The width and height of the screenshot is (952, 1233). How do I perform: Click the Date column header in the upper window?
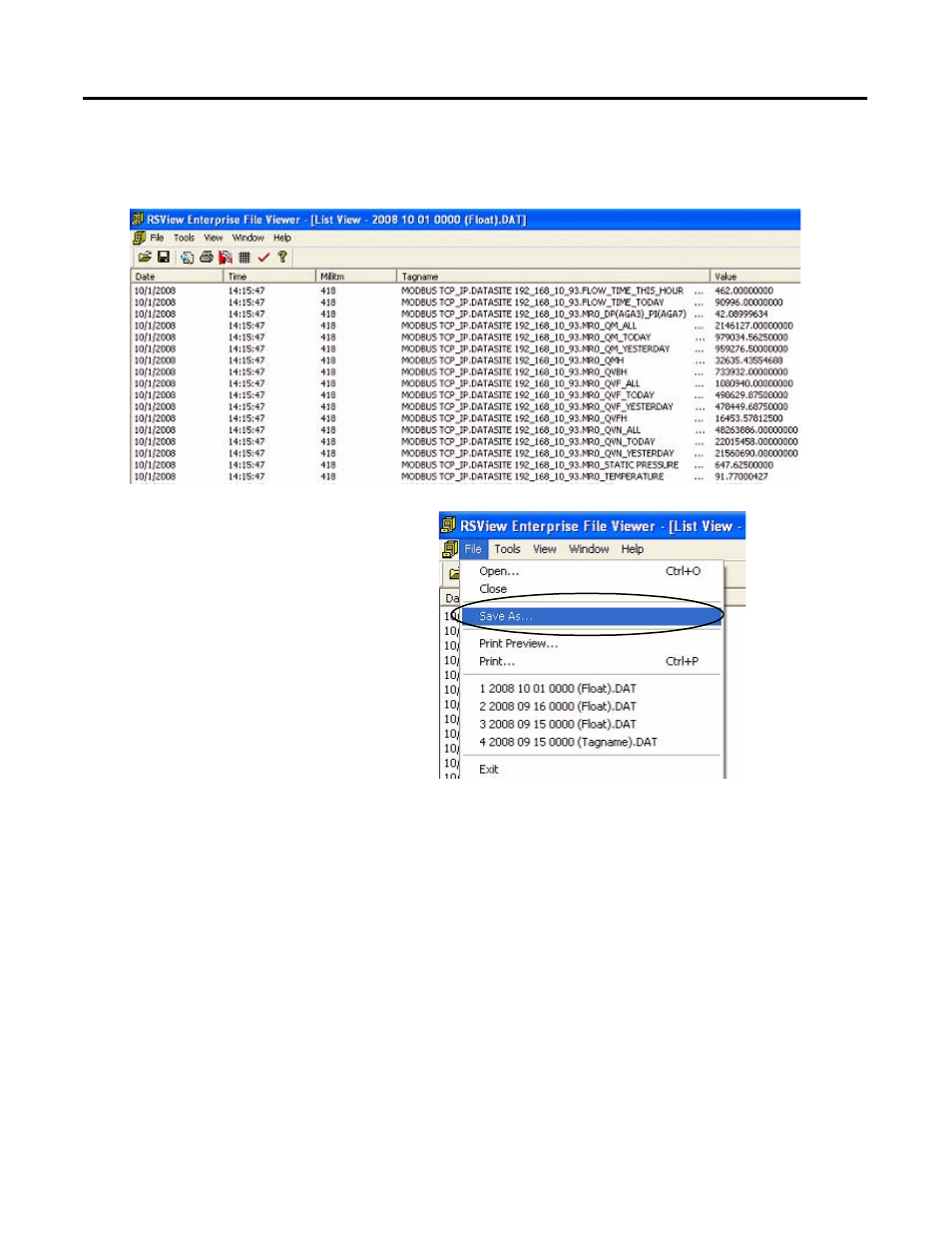[x=177, y=277]
